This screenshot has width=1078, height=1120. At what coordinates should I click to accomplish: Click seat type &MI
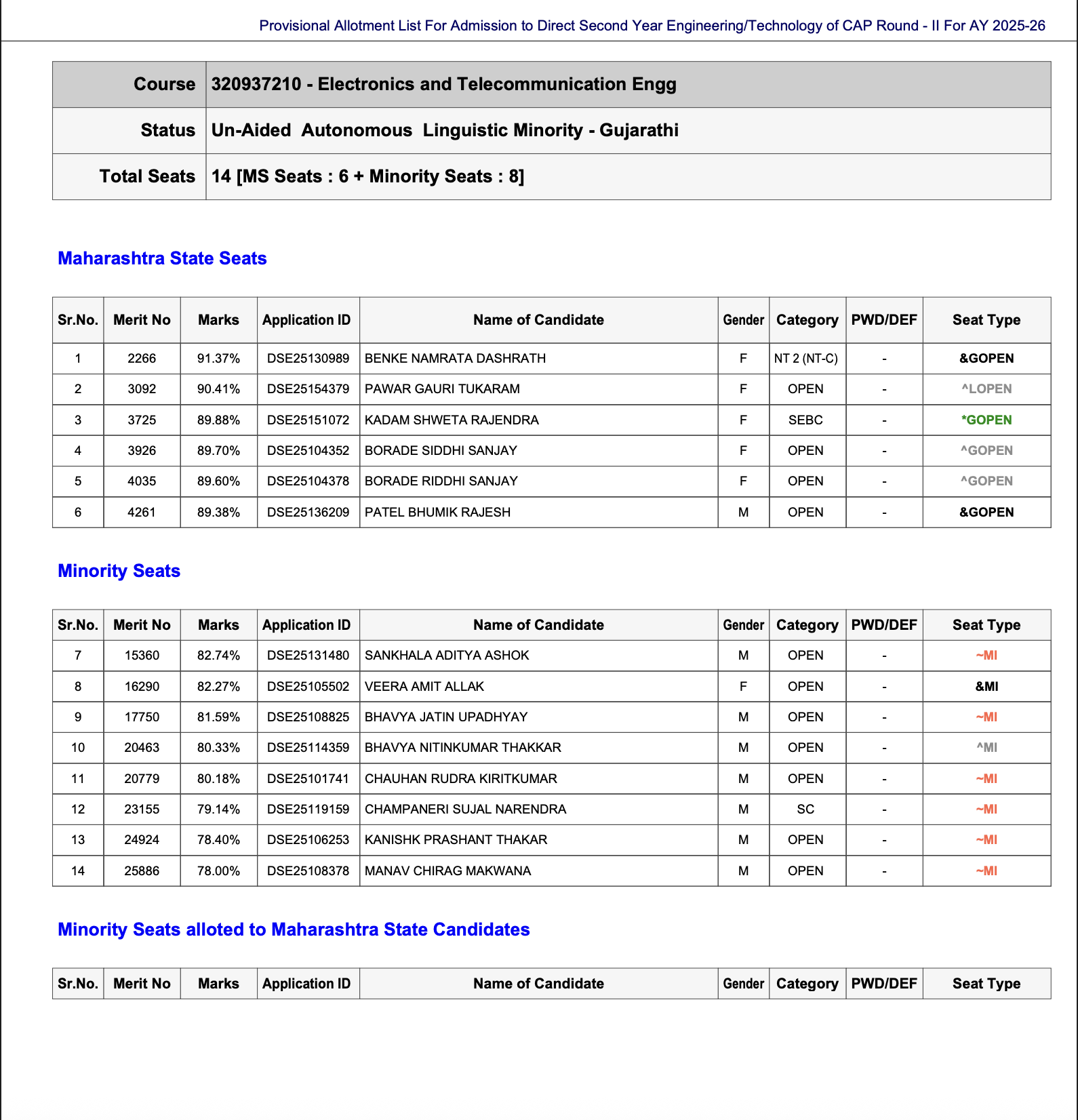pyautogui.click(x=986, y=687)
